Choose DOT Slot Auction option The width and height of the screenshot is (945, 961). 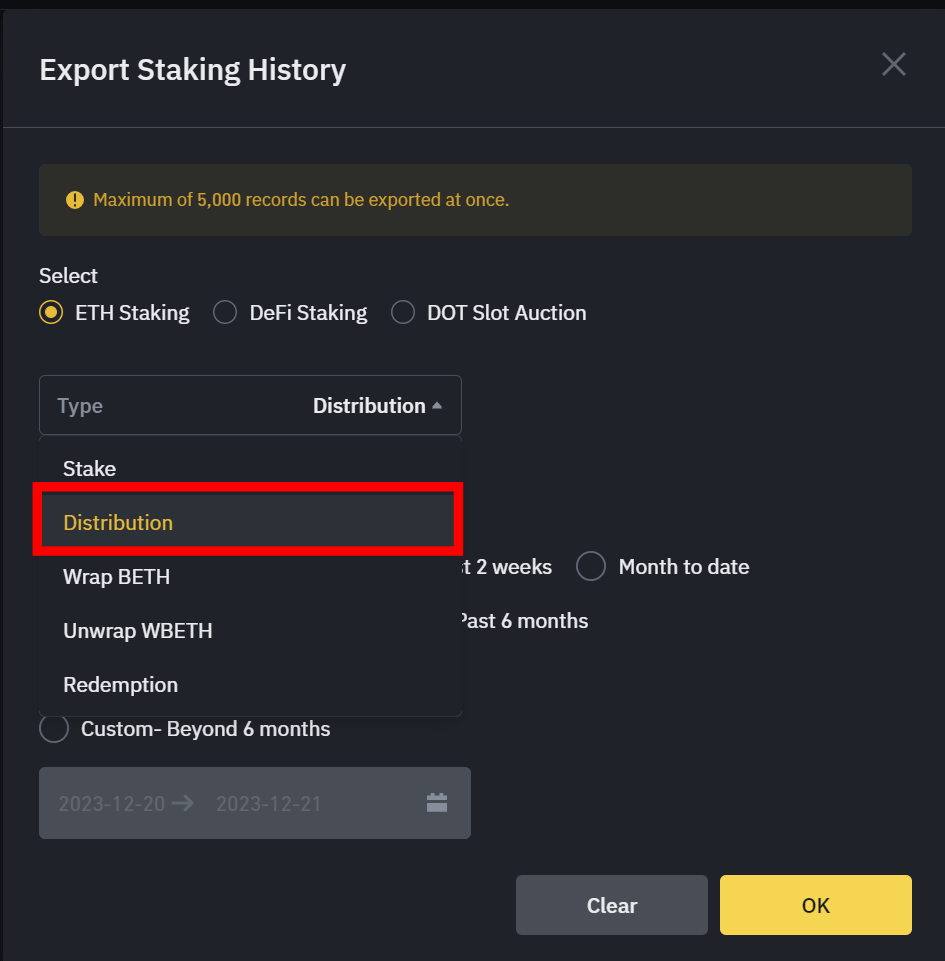click(403, 313)
